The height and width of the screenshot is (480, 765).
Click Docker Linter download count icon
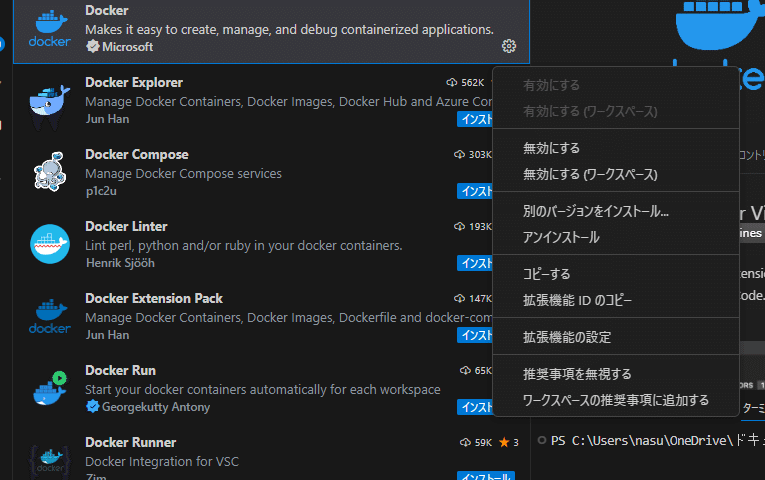459,226
